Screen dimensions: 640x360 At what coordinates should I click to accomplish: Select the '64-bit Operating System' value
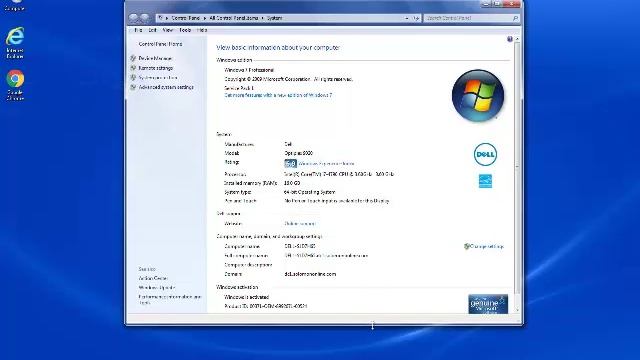(x=309, y=192)
